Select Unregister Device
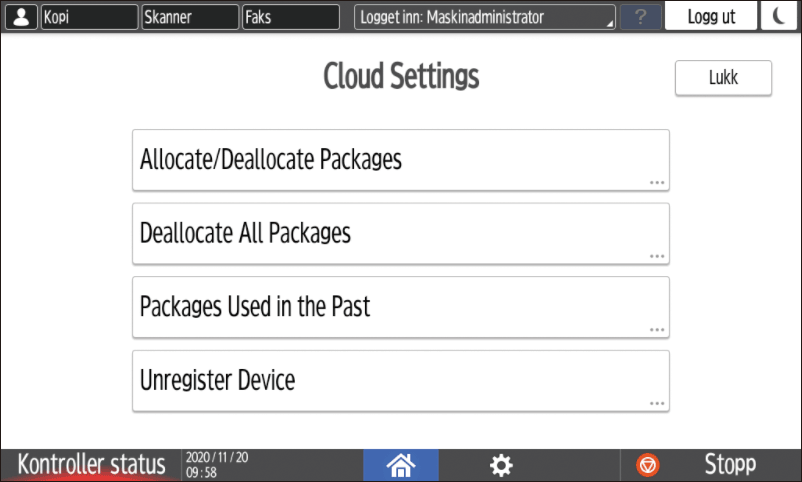This screenshot has width=802, height=482. (400, 381)
